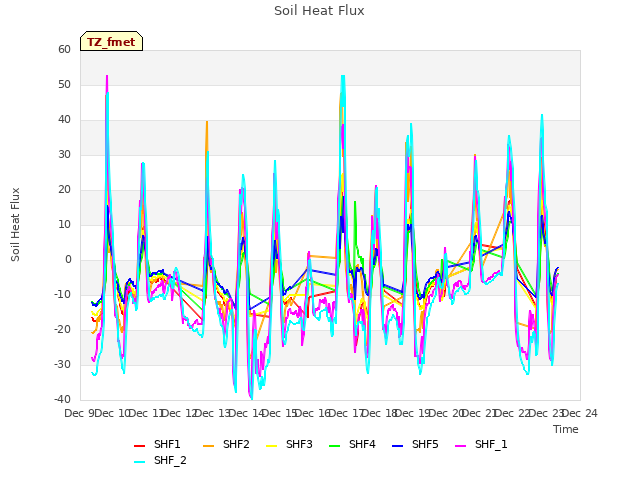This screenshot has width=640, height=480.
Task: Click the -40 y-axis tick value
Action: pos(62,399)
